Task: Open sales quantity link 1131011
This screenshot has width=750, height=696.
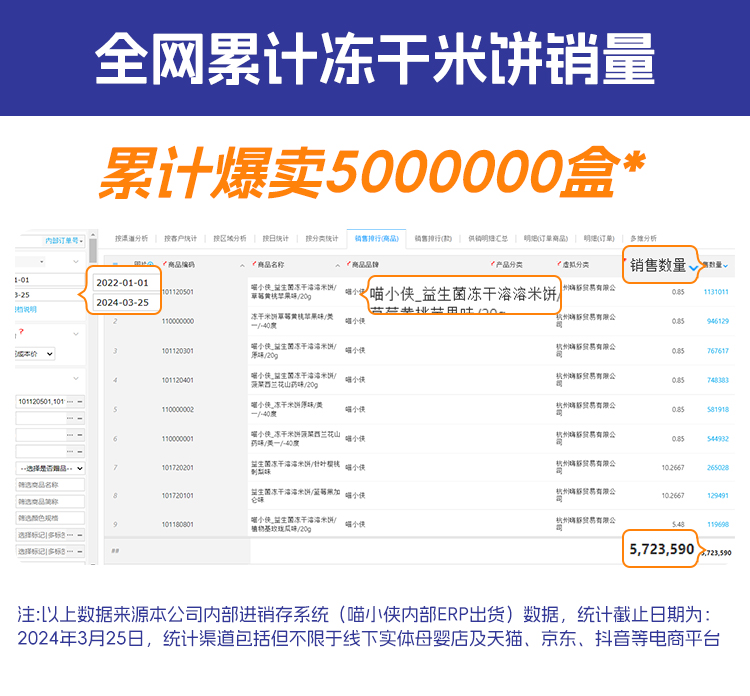Action: click(716, 292)
